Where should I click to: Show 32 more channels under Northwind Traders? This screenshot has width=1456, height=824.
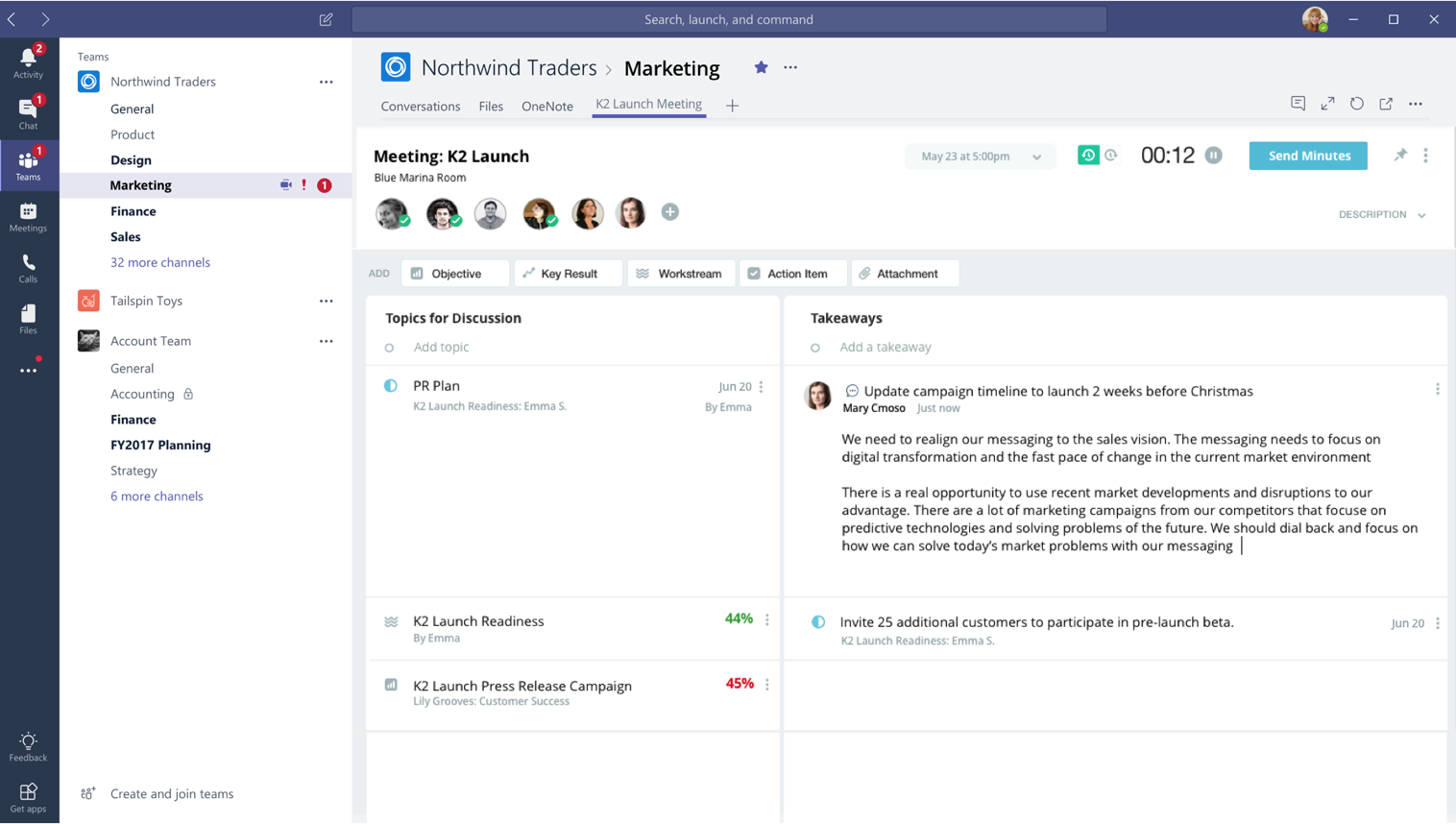click(159, 261)
